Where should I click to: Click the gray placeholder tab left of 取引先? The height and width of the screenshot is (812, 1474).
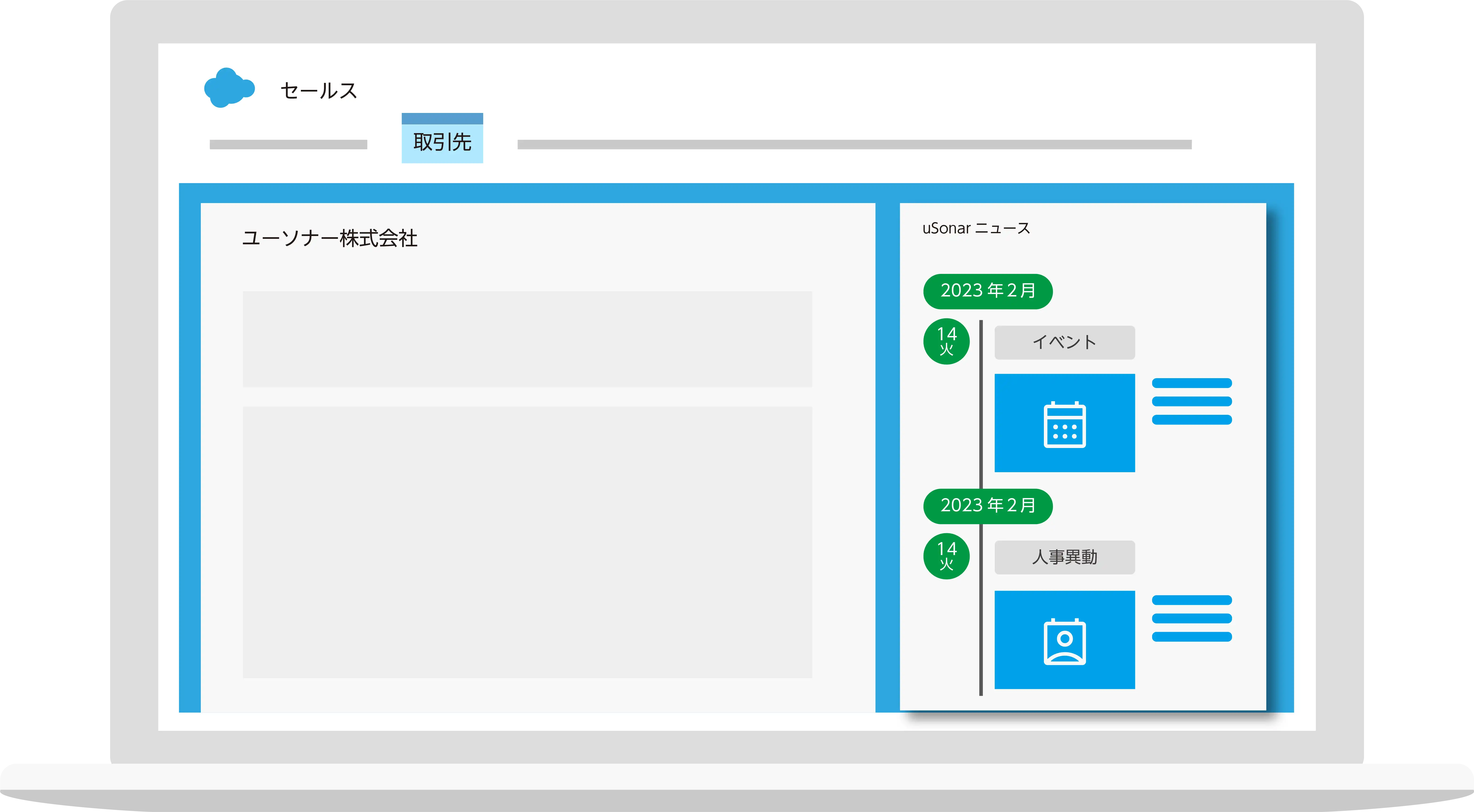(x=288, y=145)
